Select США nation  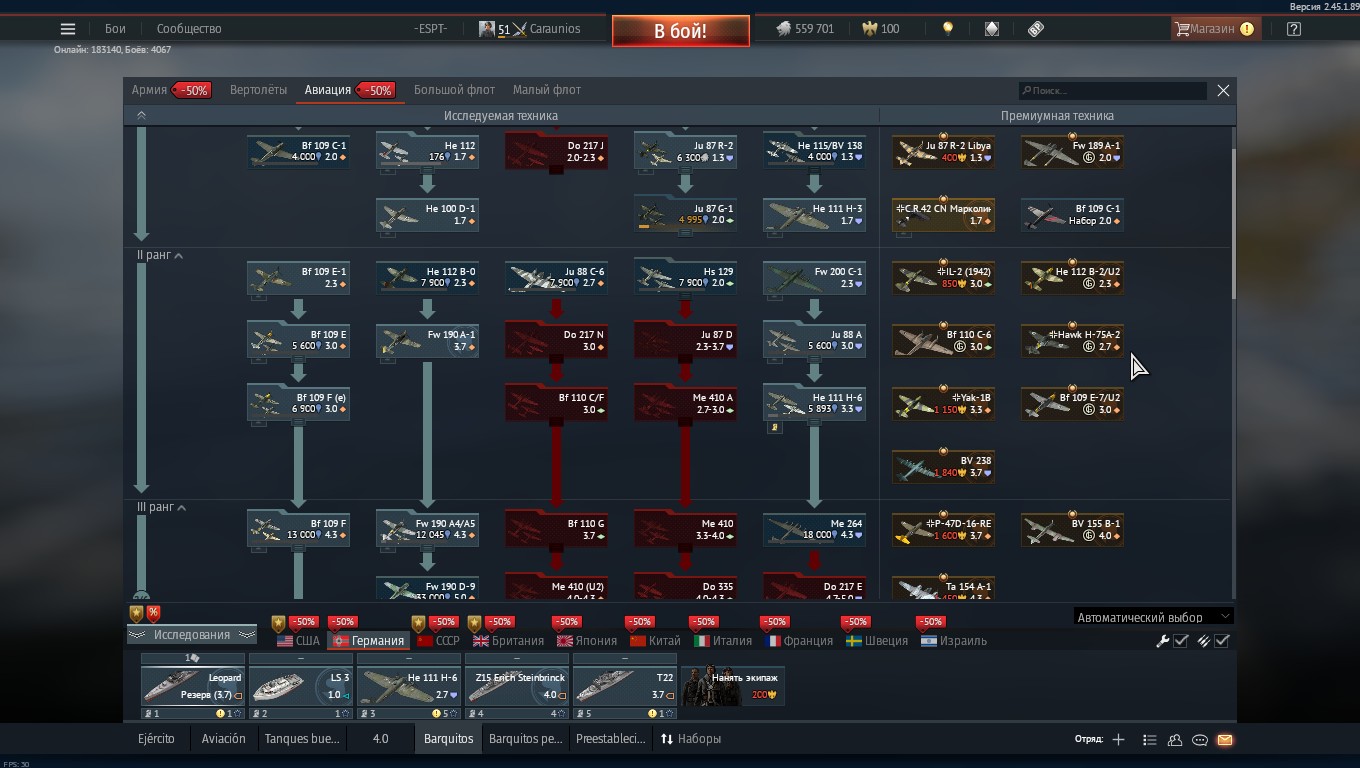click(298, 641)
